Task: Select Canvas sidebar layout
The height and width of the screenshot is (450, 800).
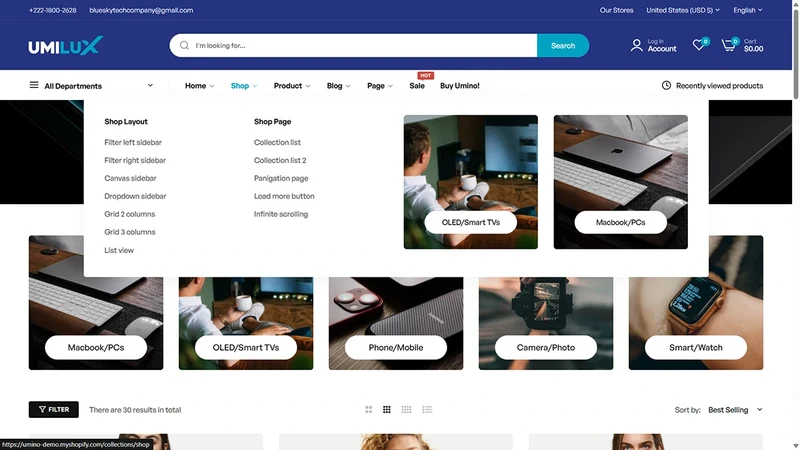Action: coord(130,178)
